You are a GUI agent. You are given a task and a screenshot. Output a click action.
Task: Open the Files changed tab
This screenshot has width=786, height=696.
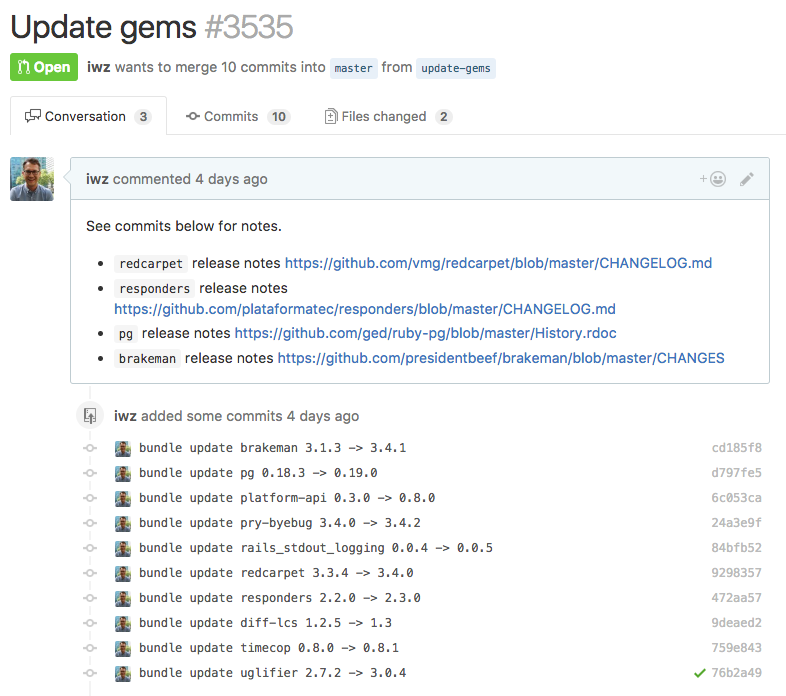coord(388,117)
